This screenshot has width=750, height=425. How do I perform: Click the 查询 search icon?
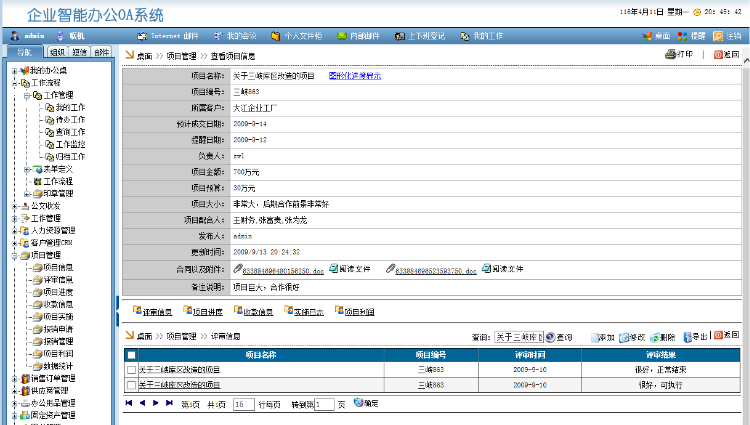pos(550,337)
